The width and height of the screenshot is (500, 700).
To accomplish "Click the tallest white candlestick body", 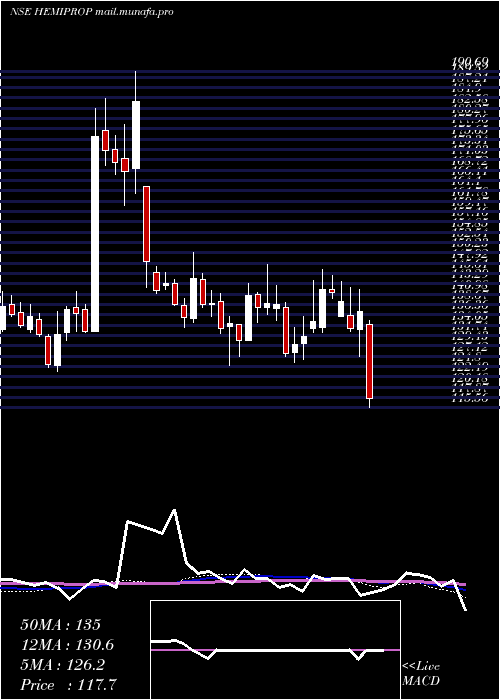I will (x=95, y=234).
